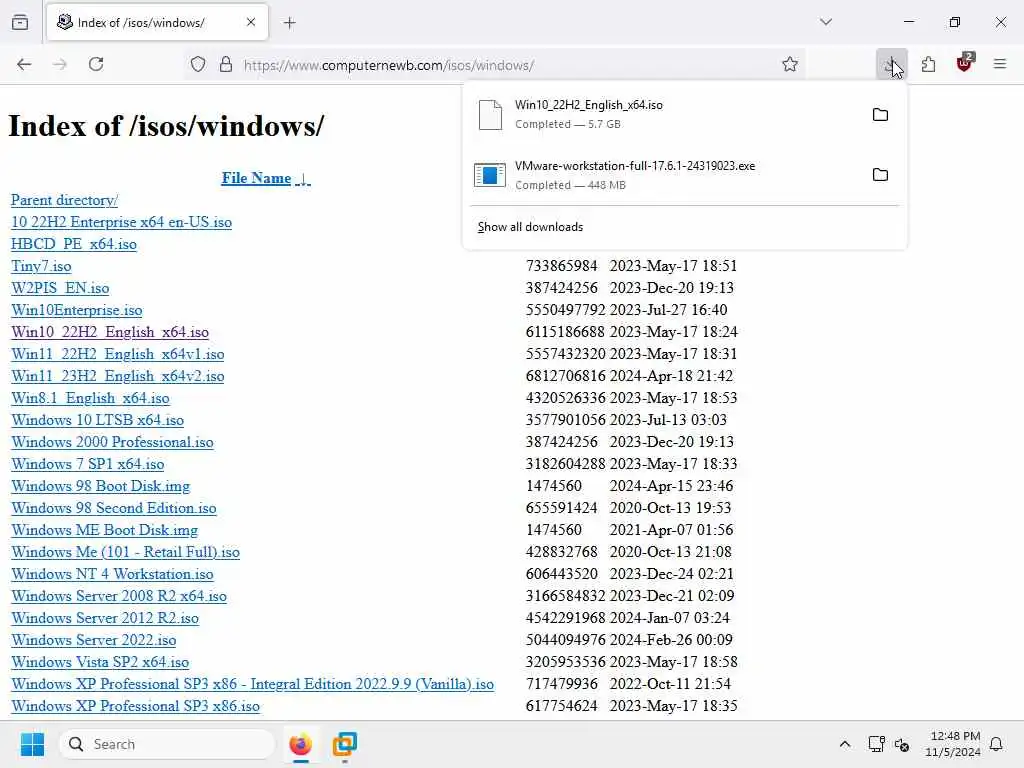Download Windows NT 4 Workstation.iso
Image resolution: width=1024 pixels, height=768 pixels.
coord(112,574)
